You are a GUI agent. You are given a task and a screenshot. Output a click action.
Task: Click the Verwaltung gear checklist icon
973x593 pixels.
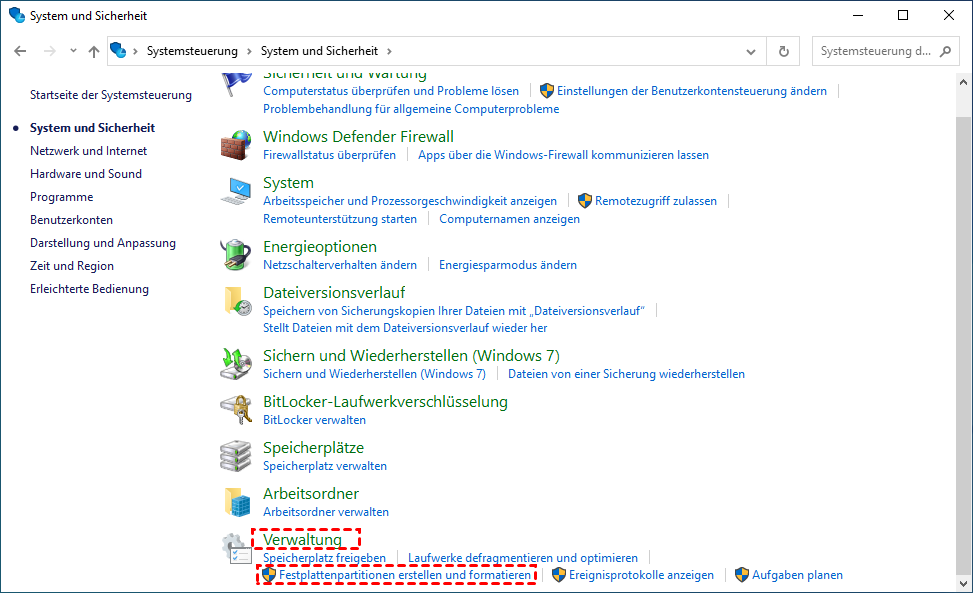click(236, 548)
